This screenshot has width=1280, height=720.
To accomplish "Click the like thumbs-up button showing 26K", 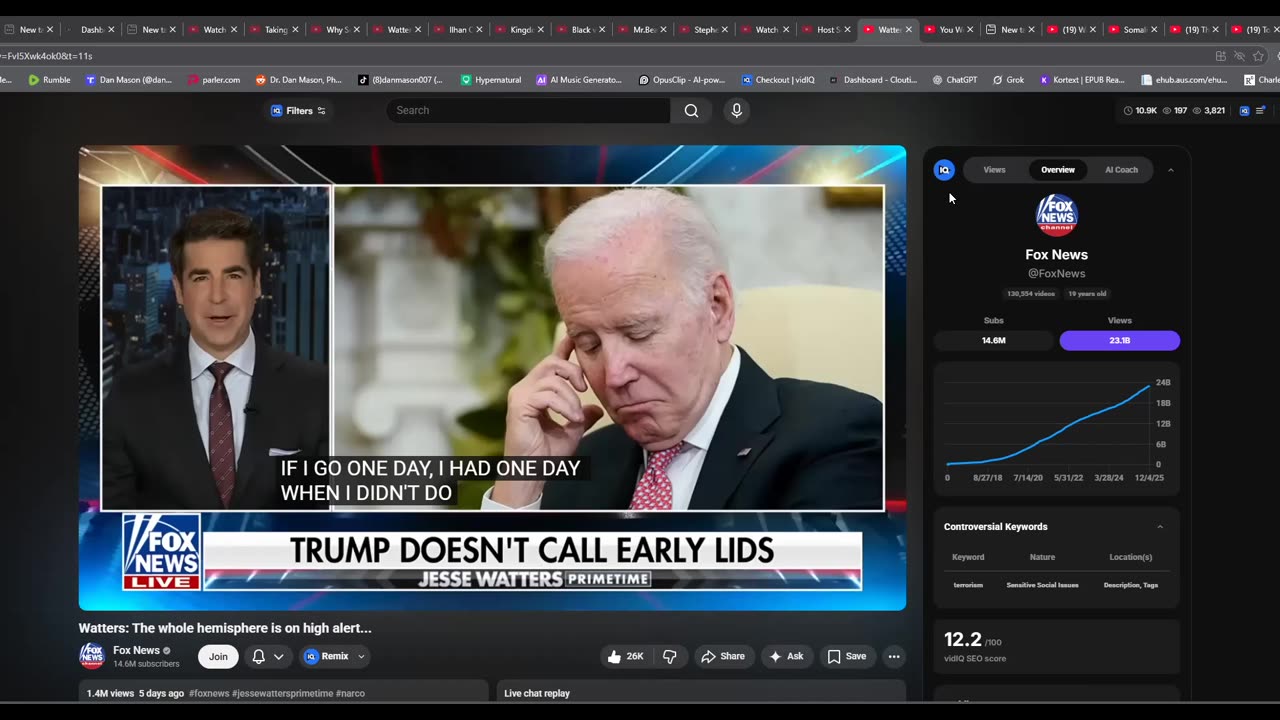I will pos(626,656).
